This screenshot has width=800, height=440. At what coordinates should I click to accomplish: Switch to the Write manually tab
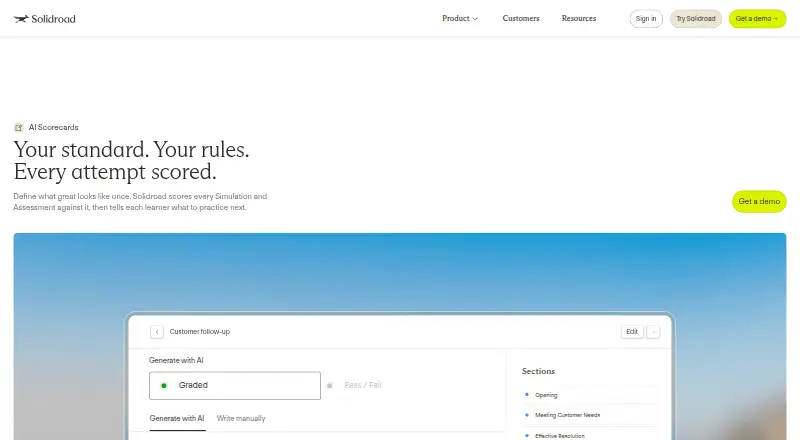[x=241, y=419]
